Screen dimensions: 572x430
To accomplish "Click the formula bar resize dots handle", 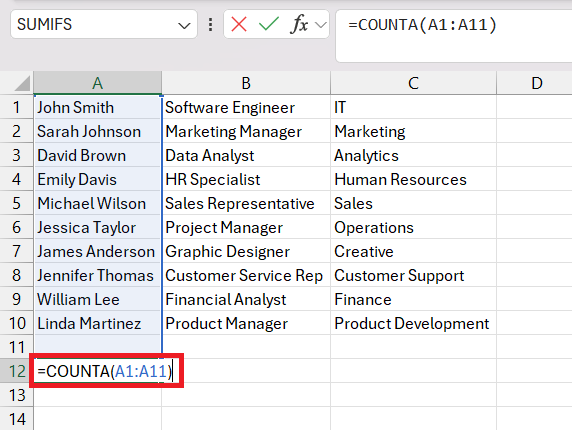I will pyautogui.click(x=210, y=24).
